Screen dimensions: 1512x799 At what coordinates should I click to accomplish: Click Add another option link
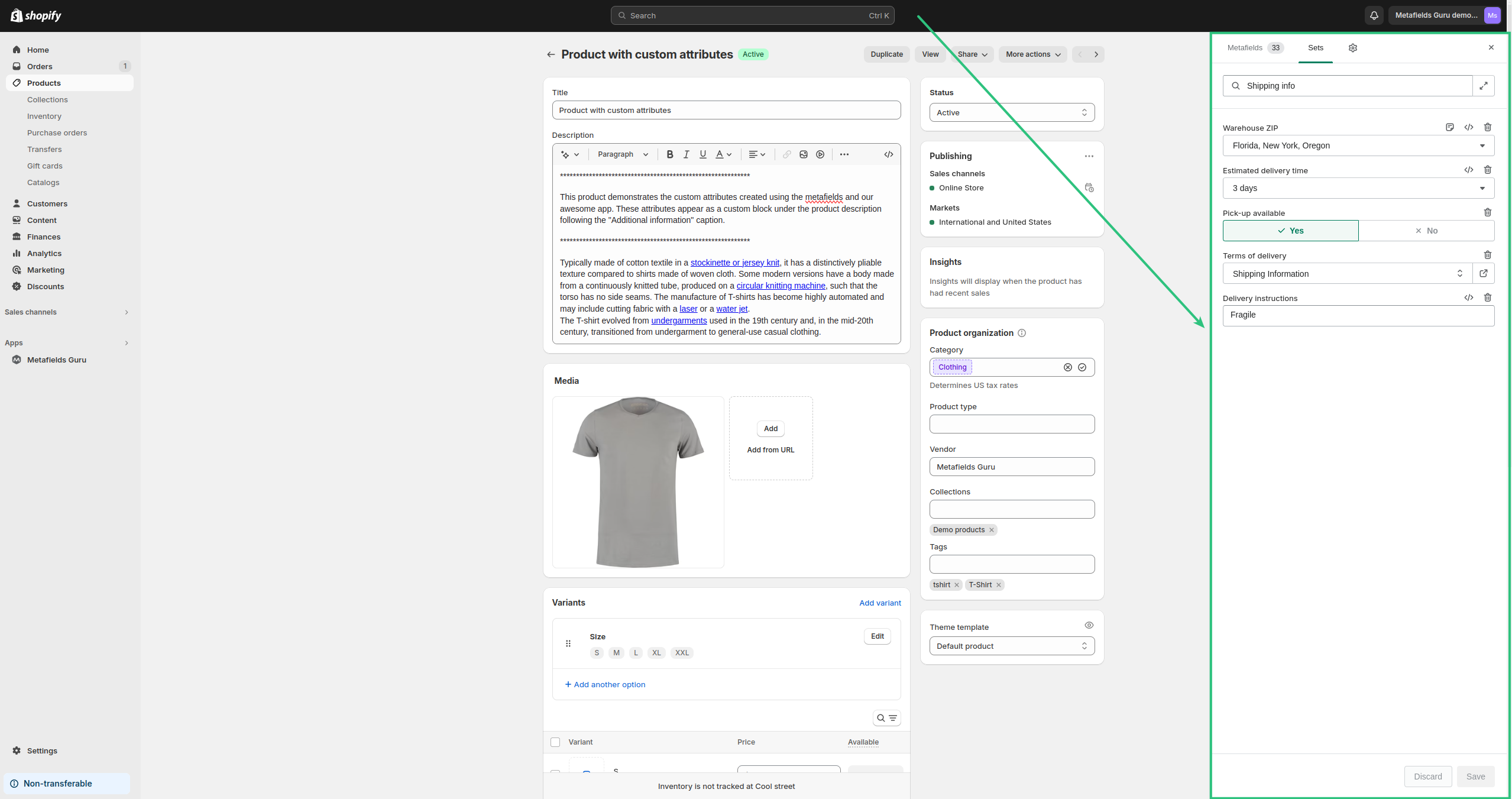[605, 684]
